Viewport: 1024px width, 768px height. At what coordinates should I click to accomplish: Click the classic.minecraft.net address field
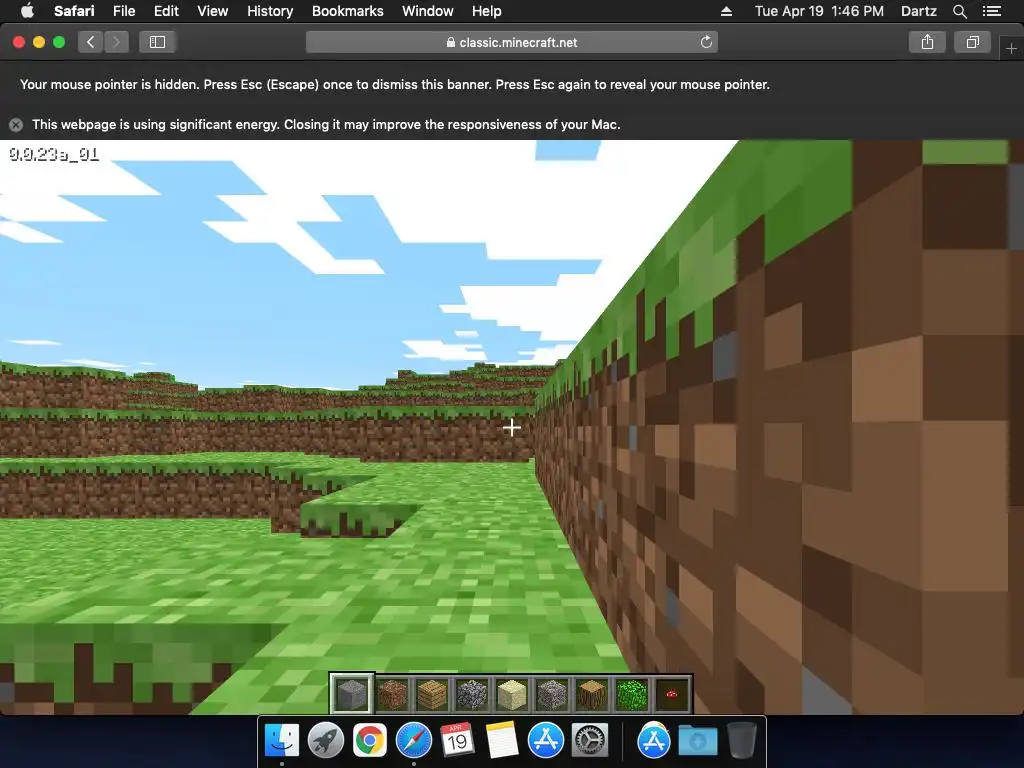pos(512,42)
